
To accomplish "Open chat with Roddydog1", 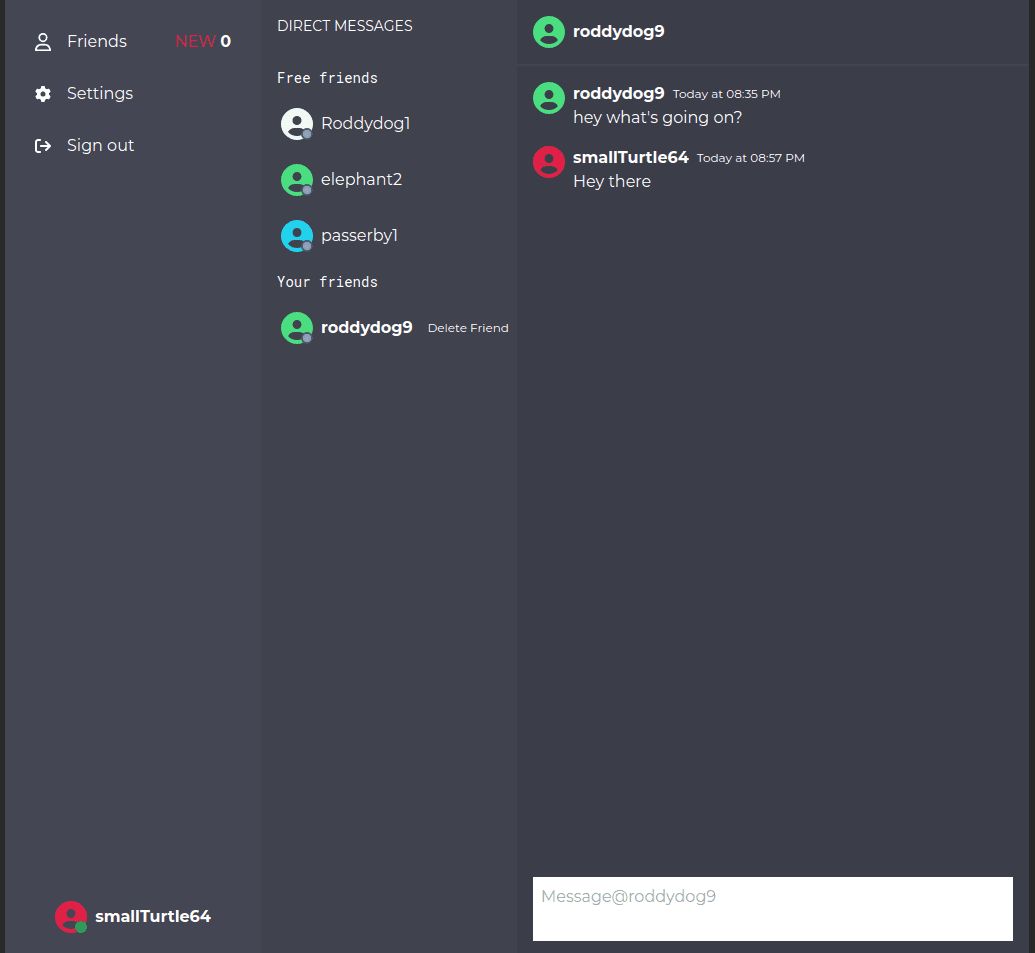I will click(366, 123).
